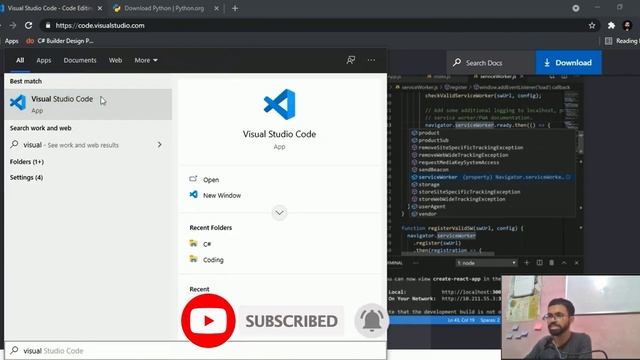Expand more actions with the chevron button
This screenshot has width=640, height=360.
(280, 213)
